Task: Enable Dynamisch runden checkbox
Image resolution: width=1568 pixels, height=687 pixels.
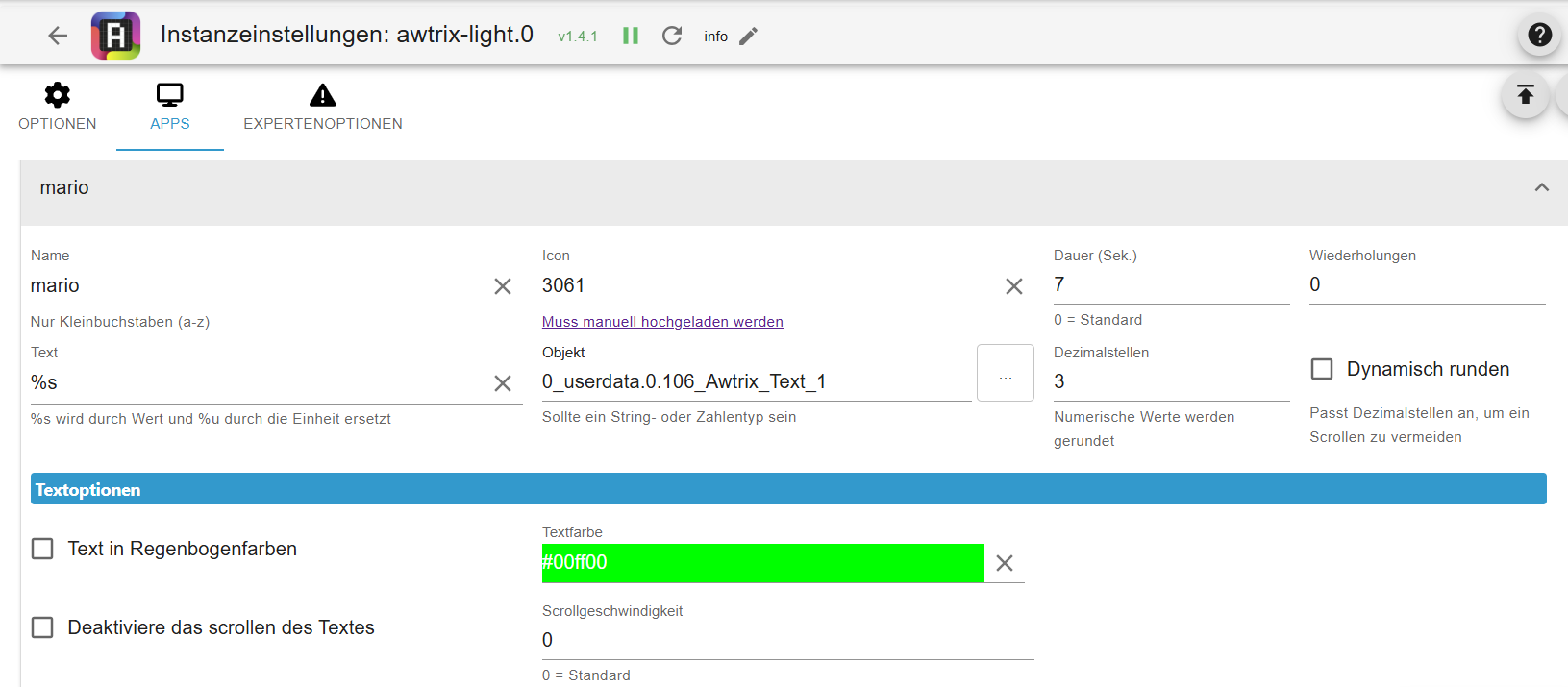Action: point(1322,369)
